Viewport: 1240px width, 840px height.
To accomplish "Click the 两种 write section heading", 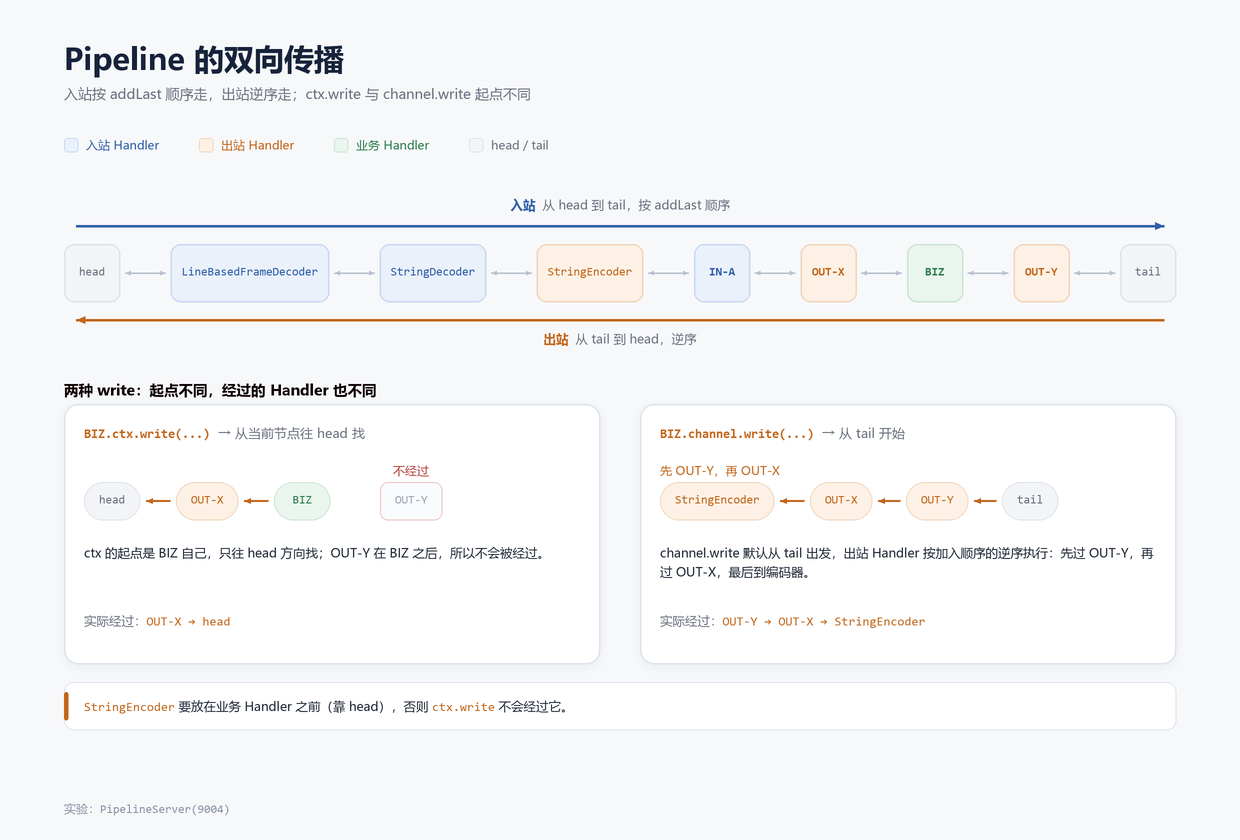I will point(220,391).
